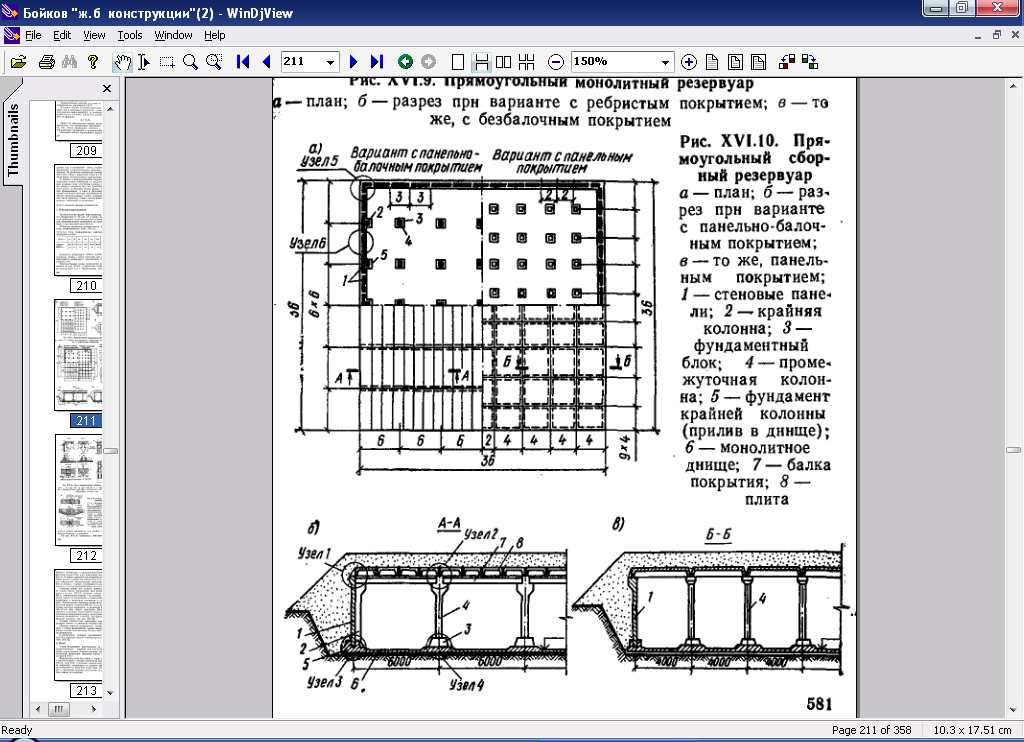Rotate the page left

pyautogui.click(x=787, y=62)
